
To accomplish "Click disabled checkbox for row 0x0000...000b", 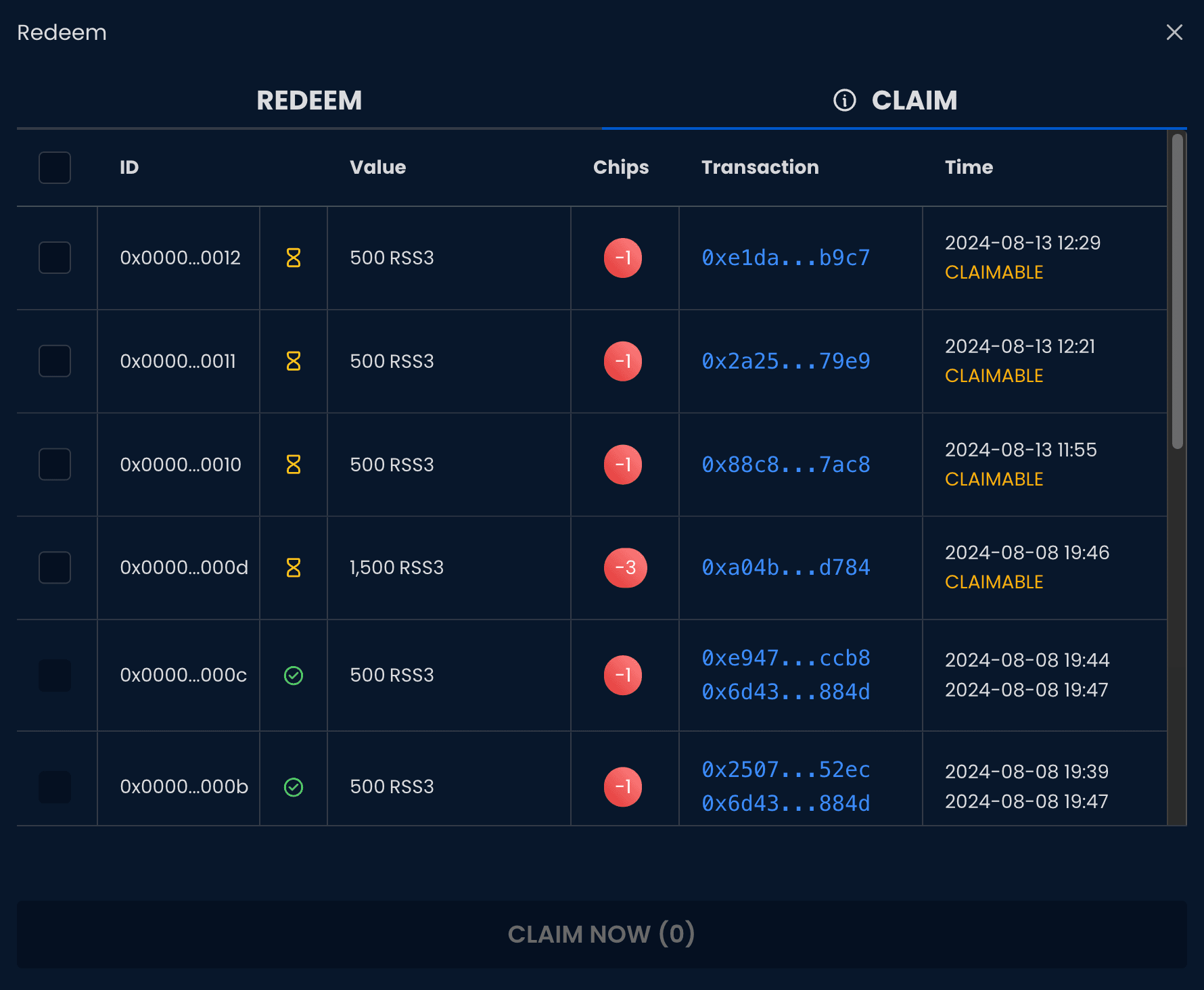I will click(55, 786).
